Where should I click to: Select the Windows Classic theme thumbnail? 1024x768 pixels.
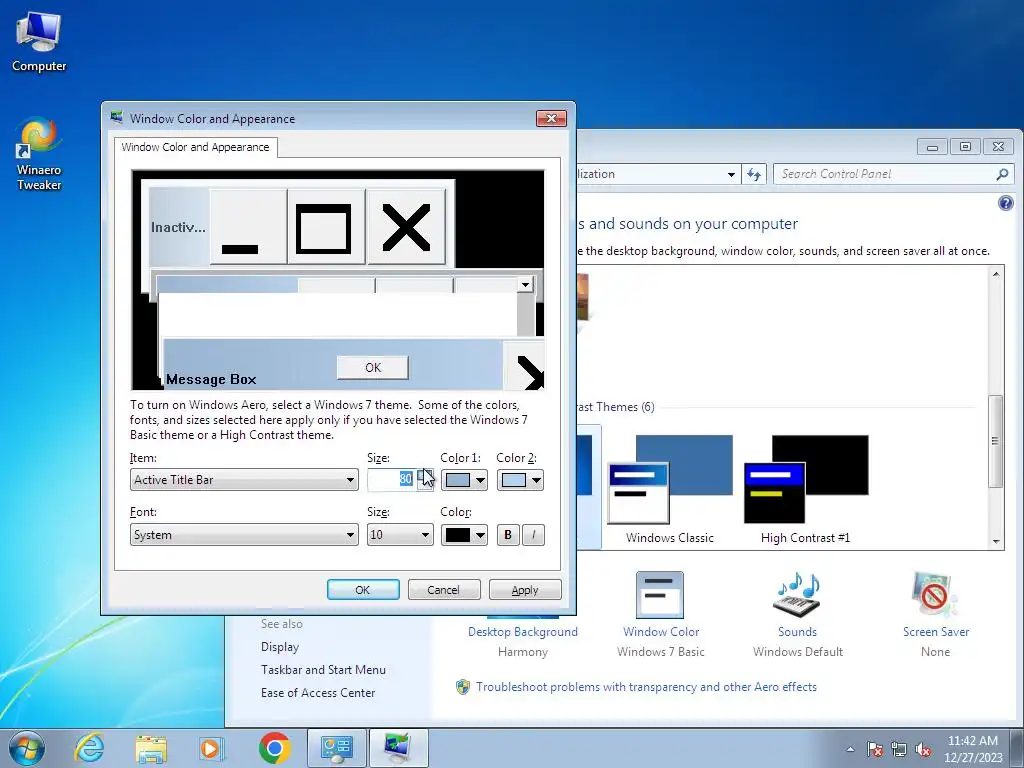pyautogui.click(x=669, y=479)
